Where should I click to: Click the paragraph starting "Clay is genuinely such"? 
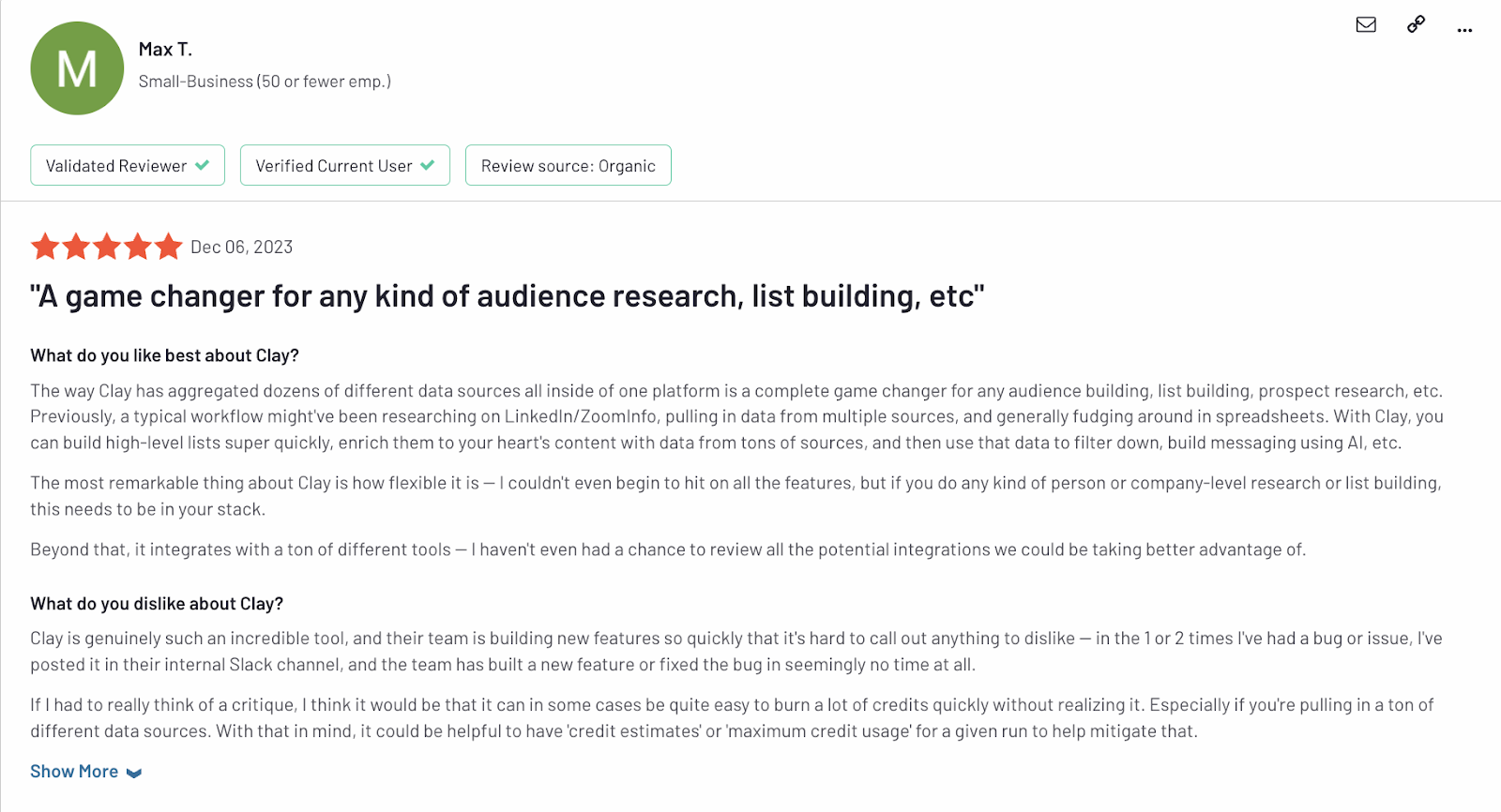736,652
